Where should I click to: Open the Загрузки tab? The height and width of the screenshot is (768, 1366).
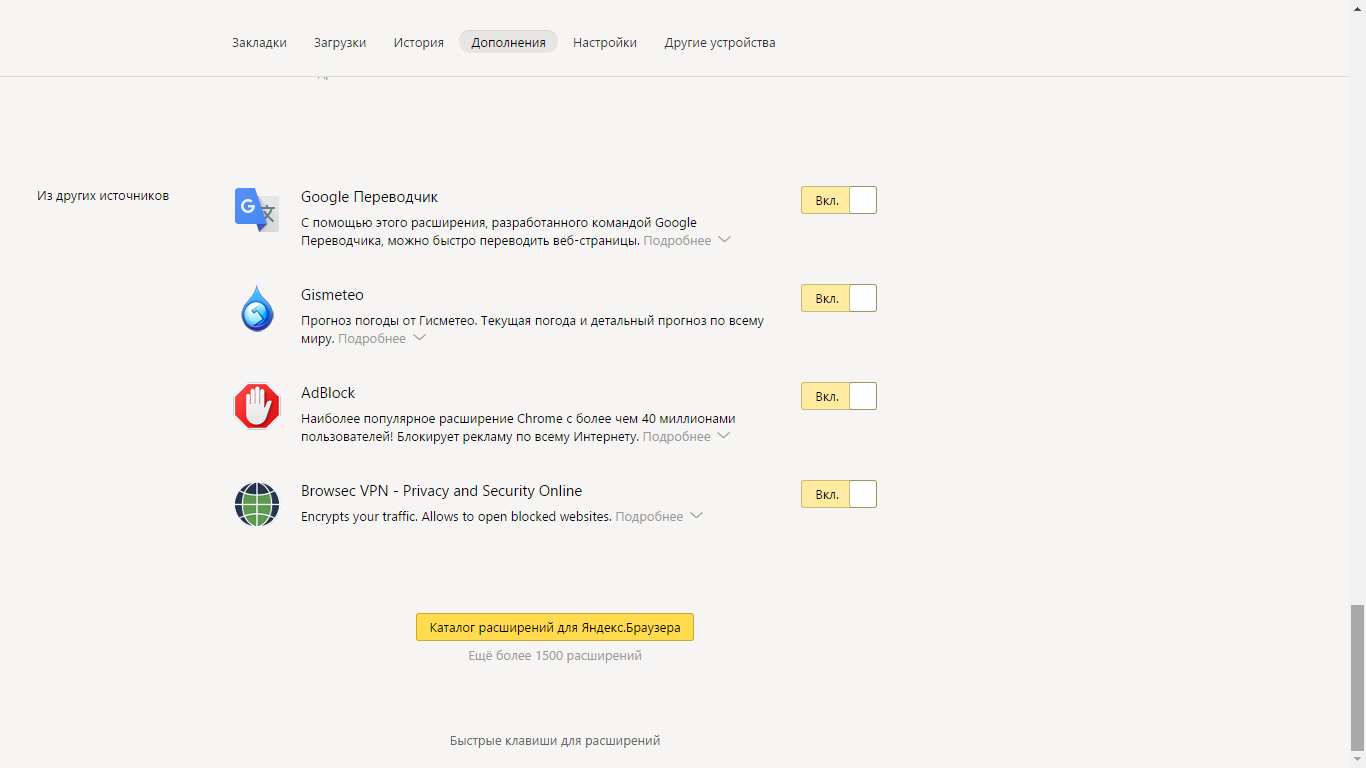tap(340, 43)
